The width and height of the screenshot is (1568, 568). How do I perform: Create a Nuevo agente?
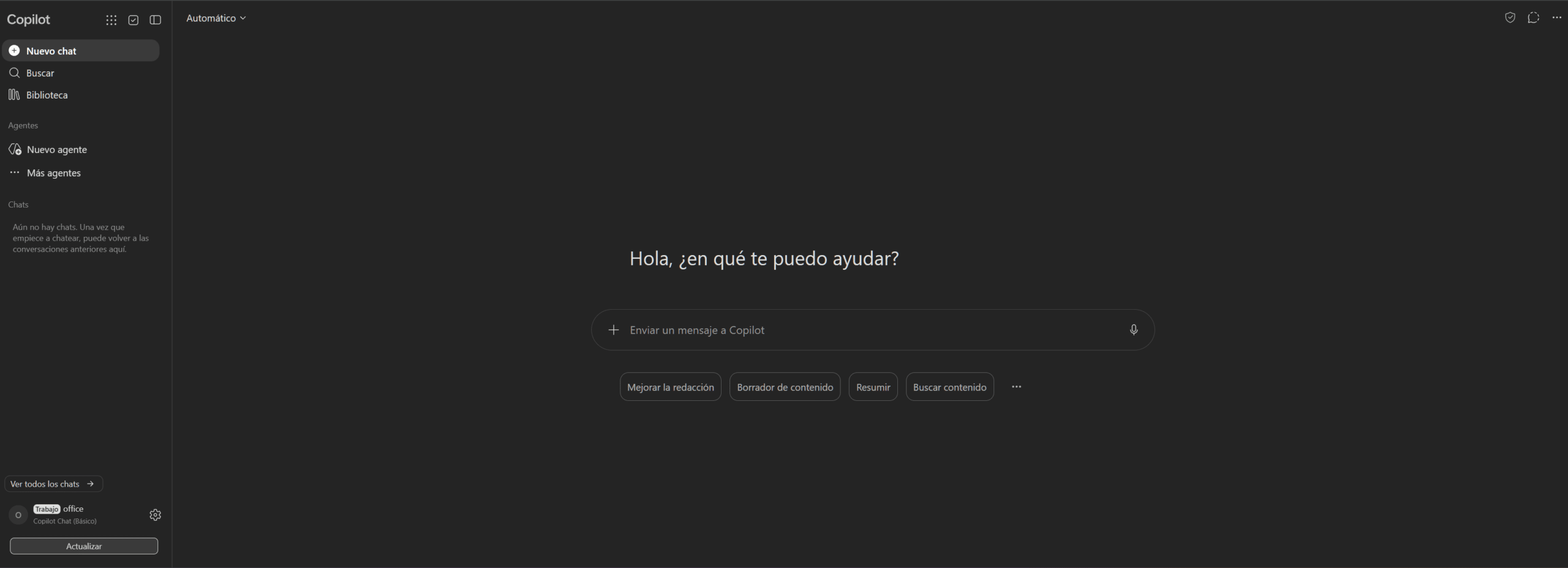[81, 149]
